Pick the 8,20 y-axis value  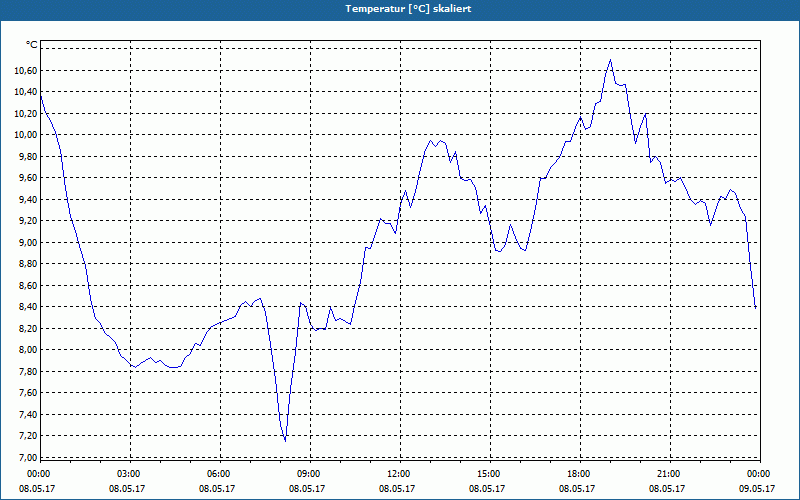[28, 329]
